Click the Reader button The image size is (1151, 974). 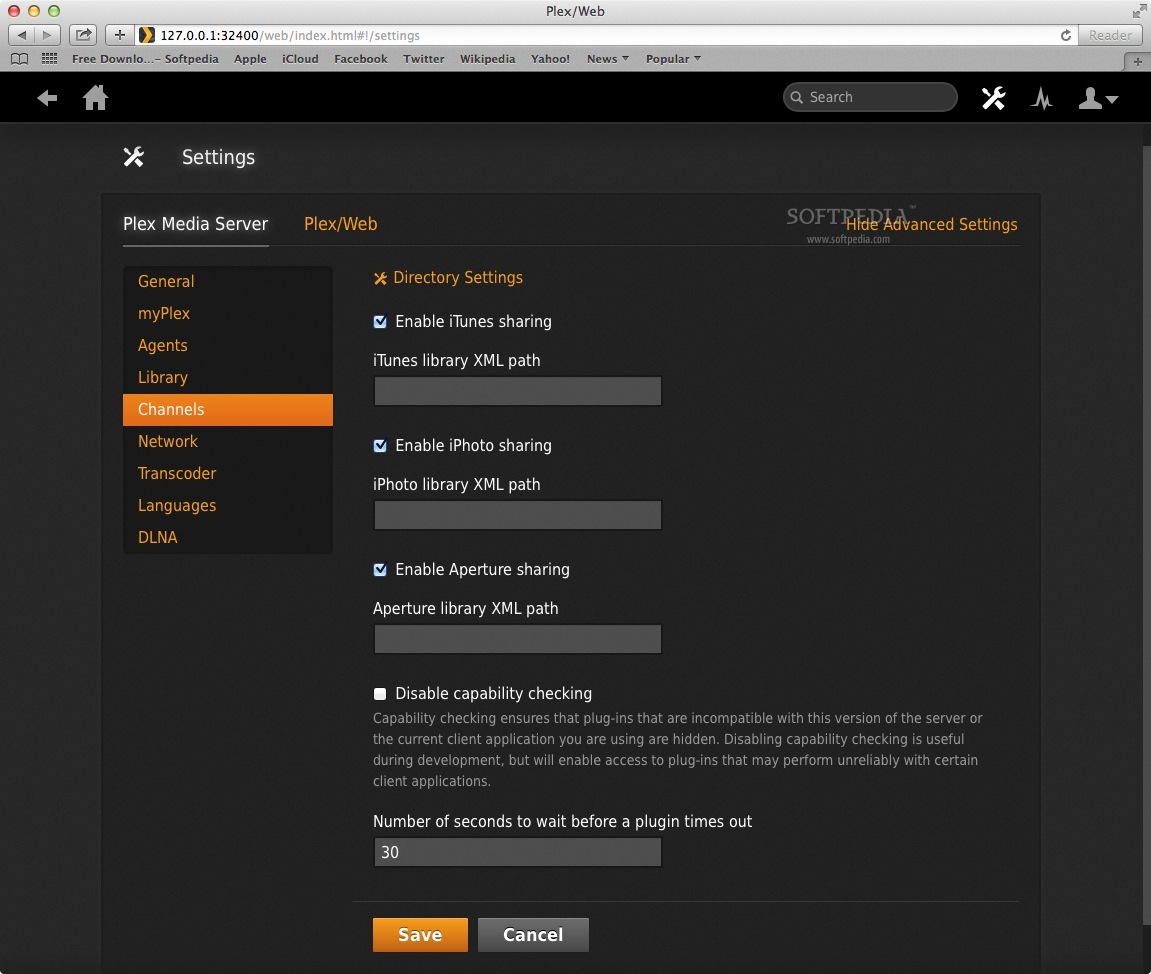pyautogui.click(x=1110, y=35)
